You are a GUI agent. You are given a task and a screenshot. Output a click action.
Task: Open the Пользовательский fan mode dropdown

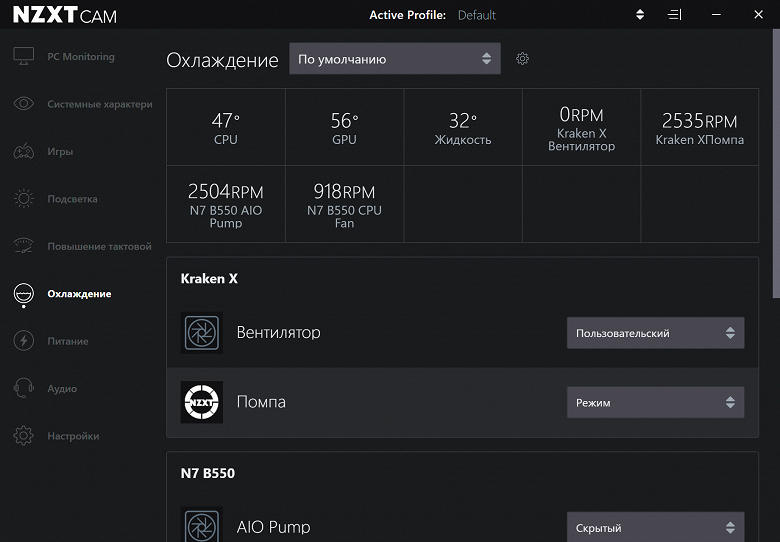coord(655,333)
